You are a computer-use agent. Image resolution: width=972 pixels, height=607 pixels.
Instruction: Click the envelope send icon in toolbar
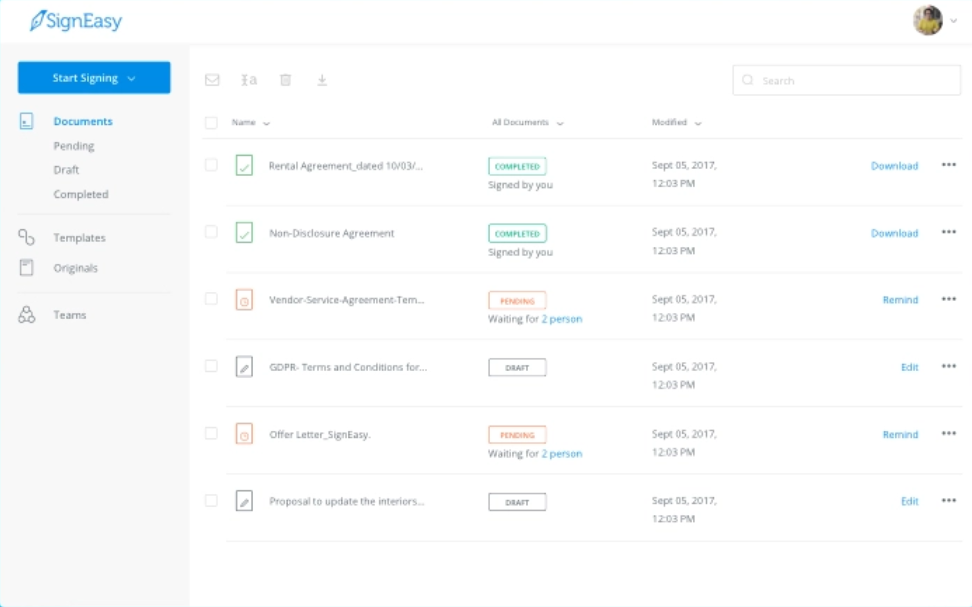[x=212, y=80]
